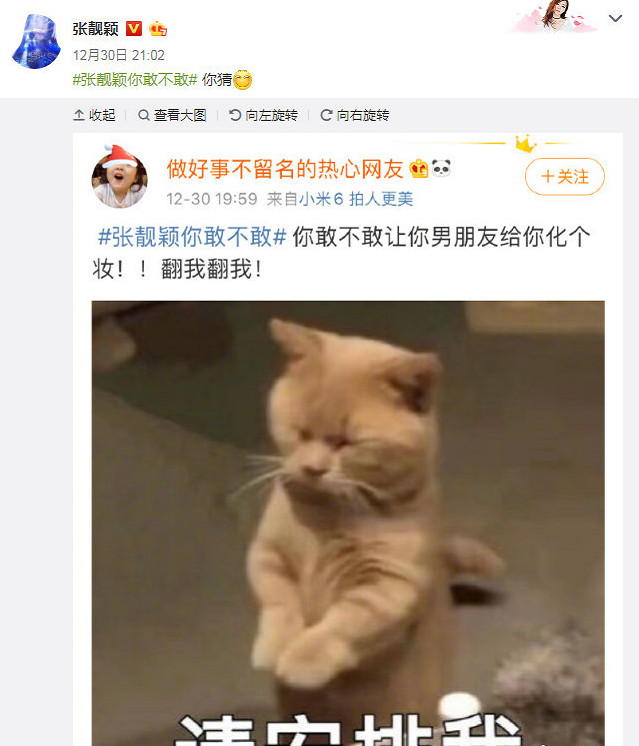Click the magnifier icon next to 查看大图

pos(143,115)
